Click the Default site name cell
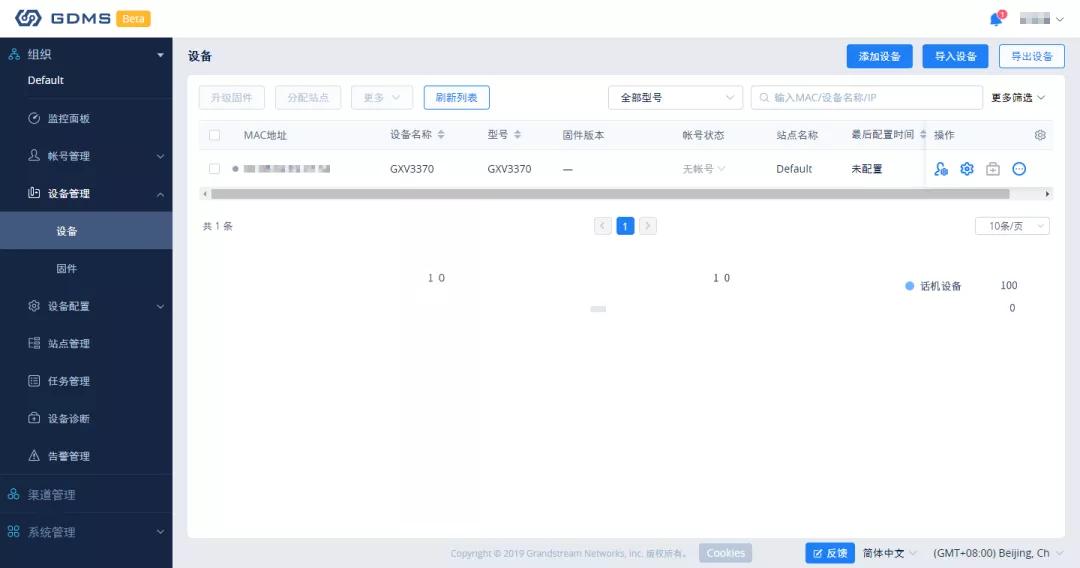Viewport: 1080px width, 568px height. tap(794, 169)
